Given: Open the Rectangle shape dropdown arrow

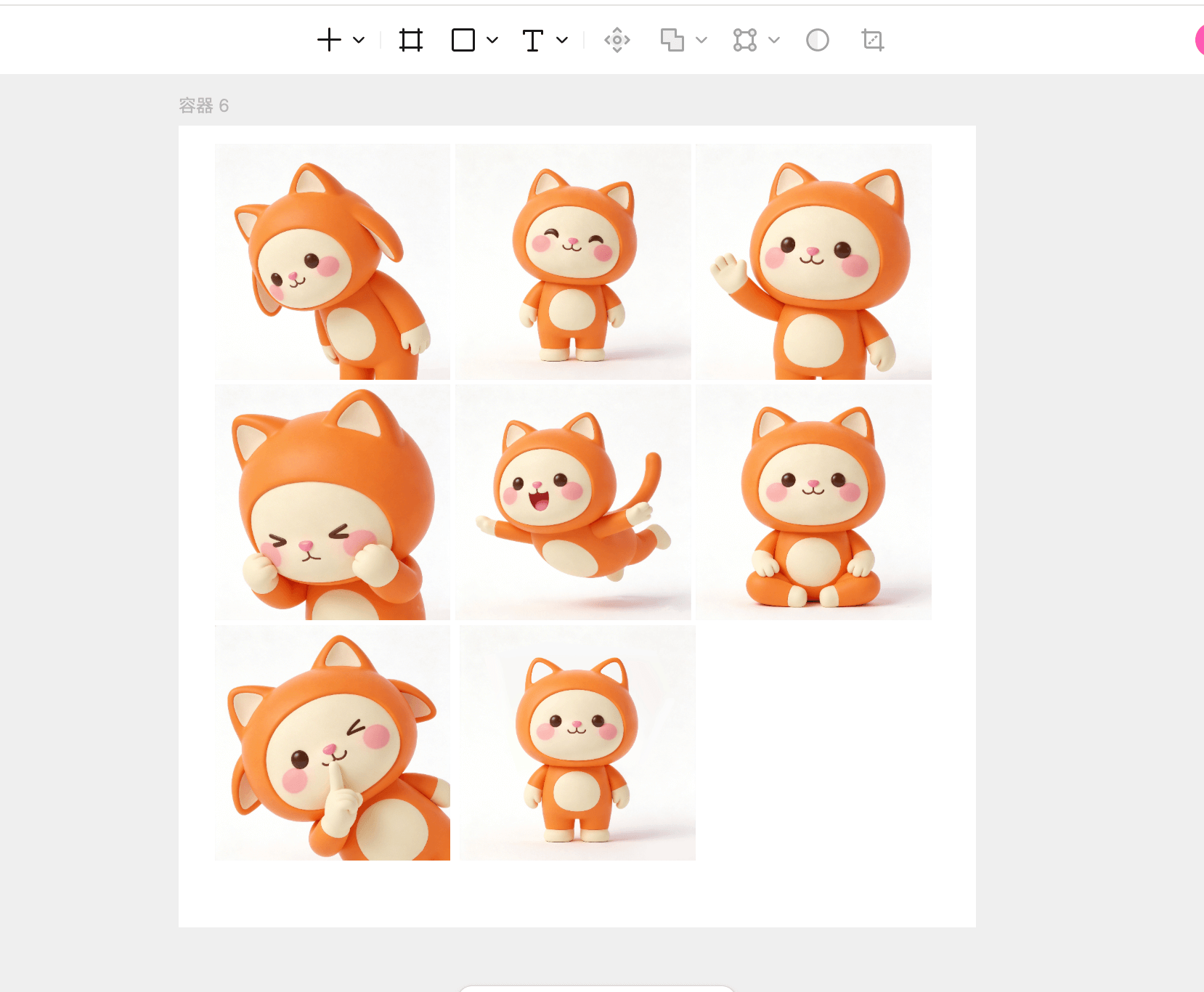Looking at the screenshot, I should pyautogui.click(x=492, y=40).
